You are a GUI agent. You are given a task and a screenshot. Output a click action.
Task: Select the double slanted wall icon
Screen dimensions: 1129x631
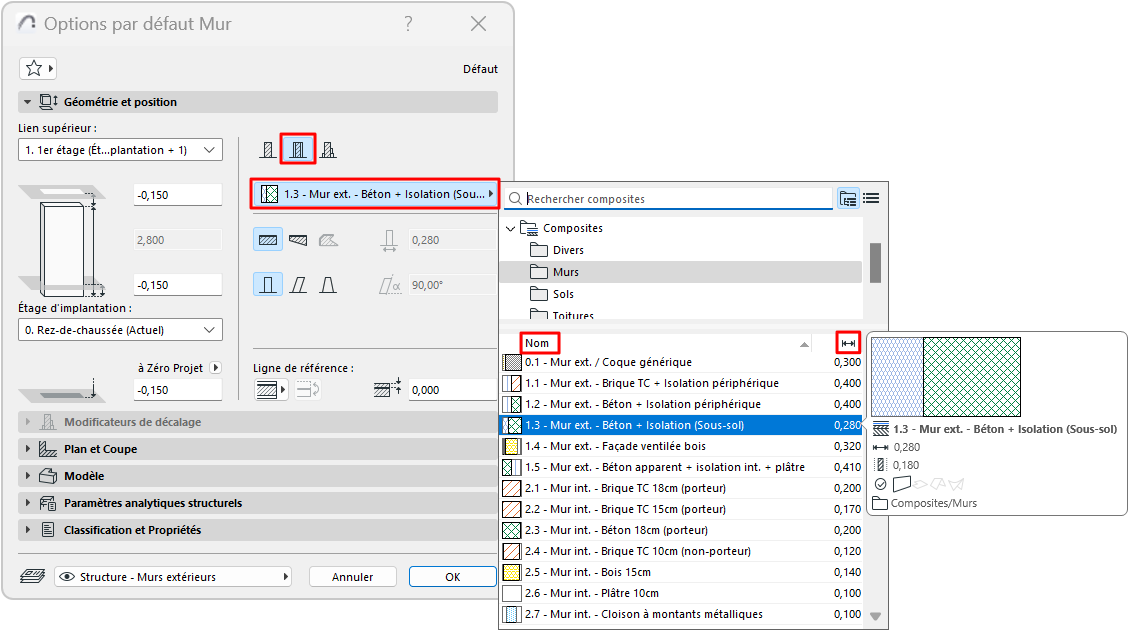click(x=328, y=285)
